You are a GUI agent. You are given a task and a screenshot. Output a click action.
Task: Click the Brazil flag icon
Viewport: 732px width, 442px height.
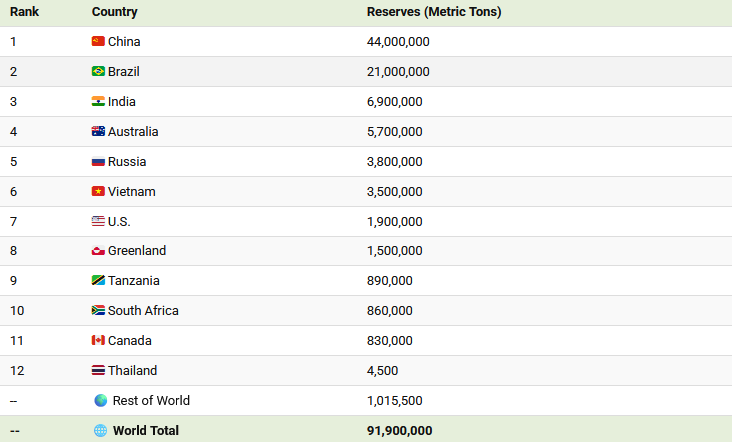[x=98, y=72]
